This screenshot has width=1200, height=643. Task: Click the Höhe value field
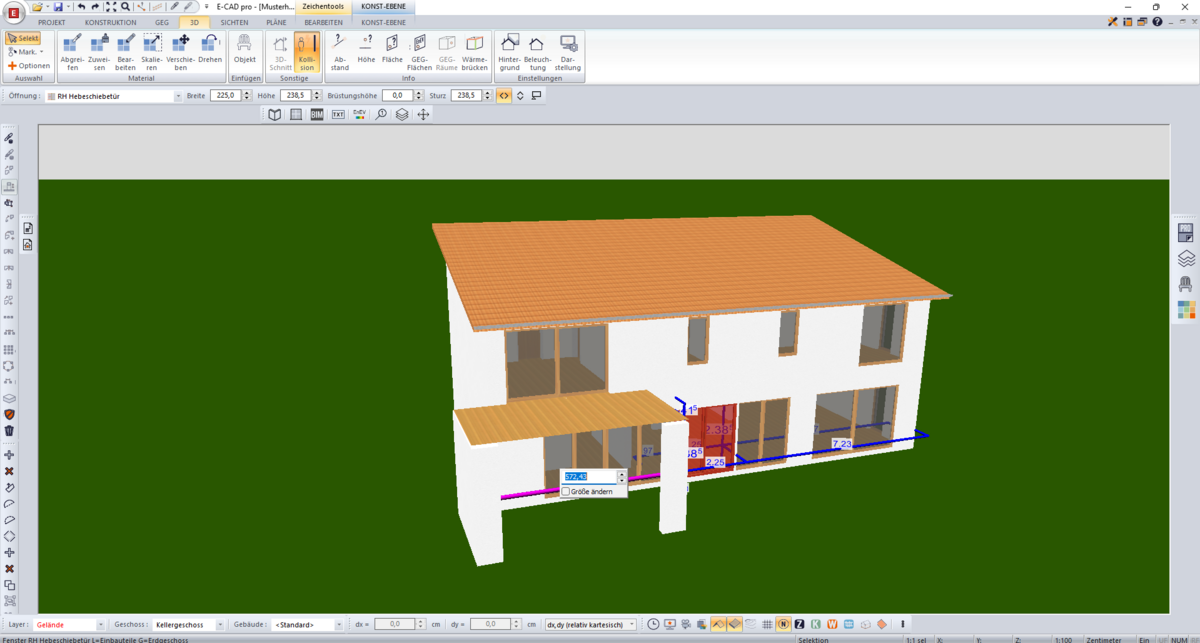pos(295,96)
